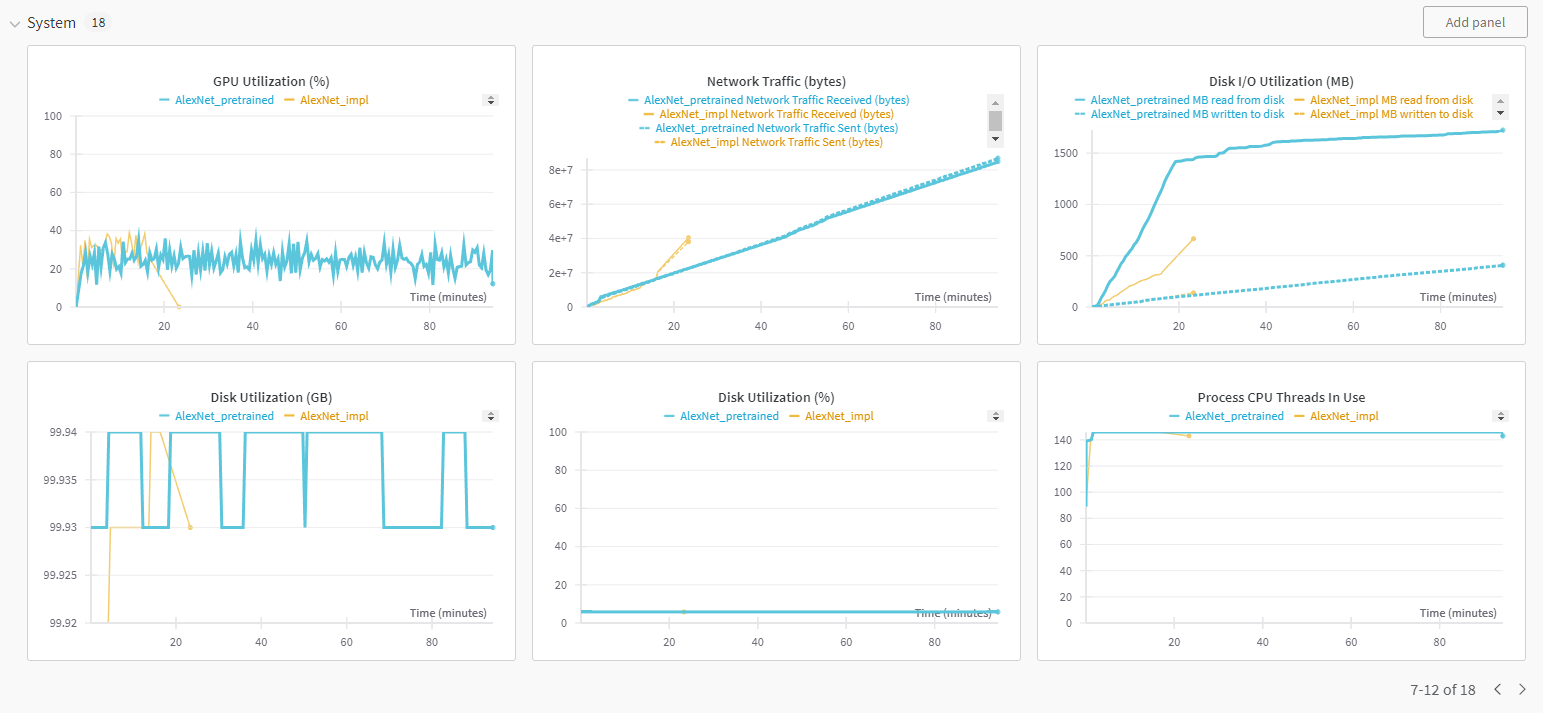Screen dimensions: 1543x713
Task: Click the 18 panel count badge
Action: (98, 22)
